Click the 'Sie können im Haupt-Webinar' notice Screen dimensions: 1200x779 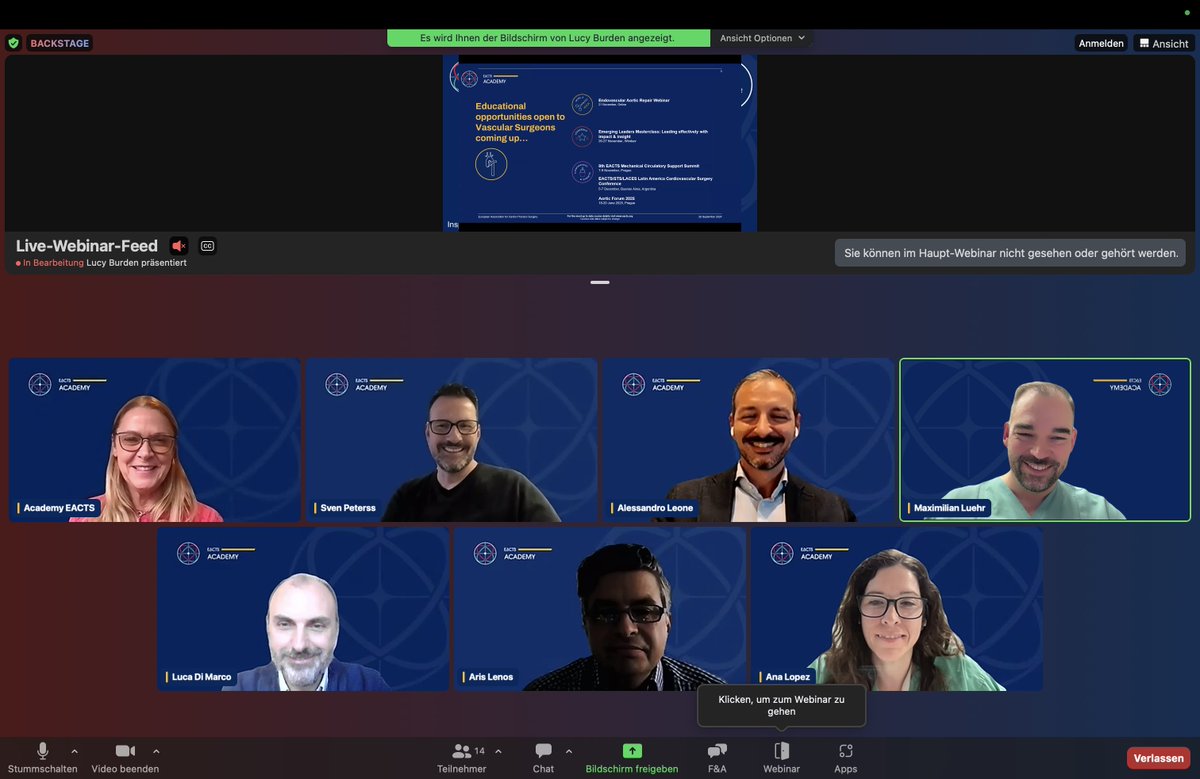coord(1011,253)
